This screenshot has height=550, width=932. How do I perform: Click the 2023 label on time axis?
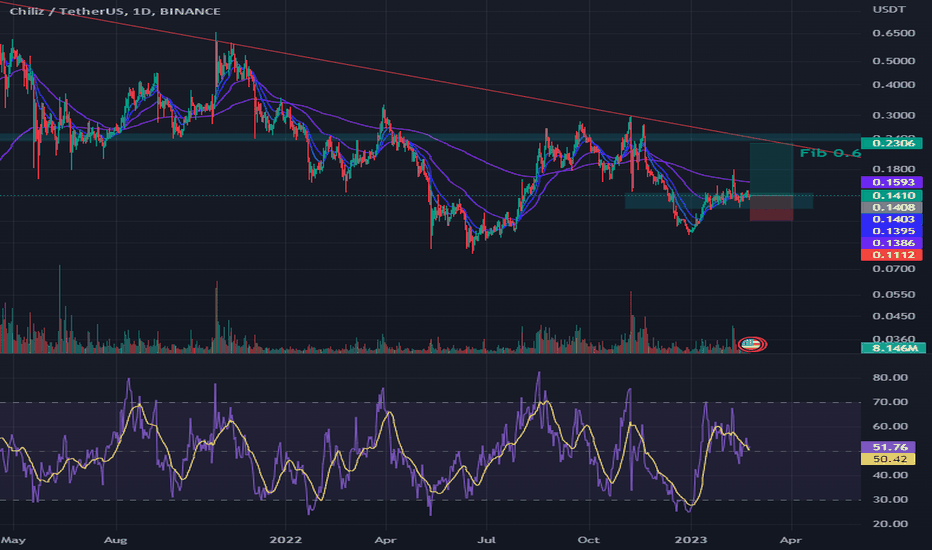tap(691, 540)
